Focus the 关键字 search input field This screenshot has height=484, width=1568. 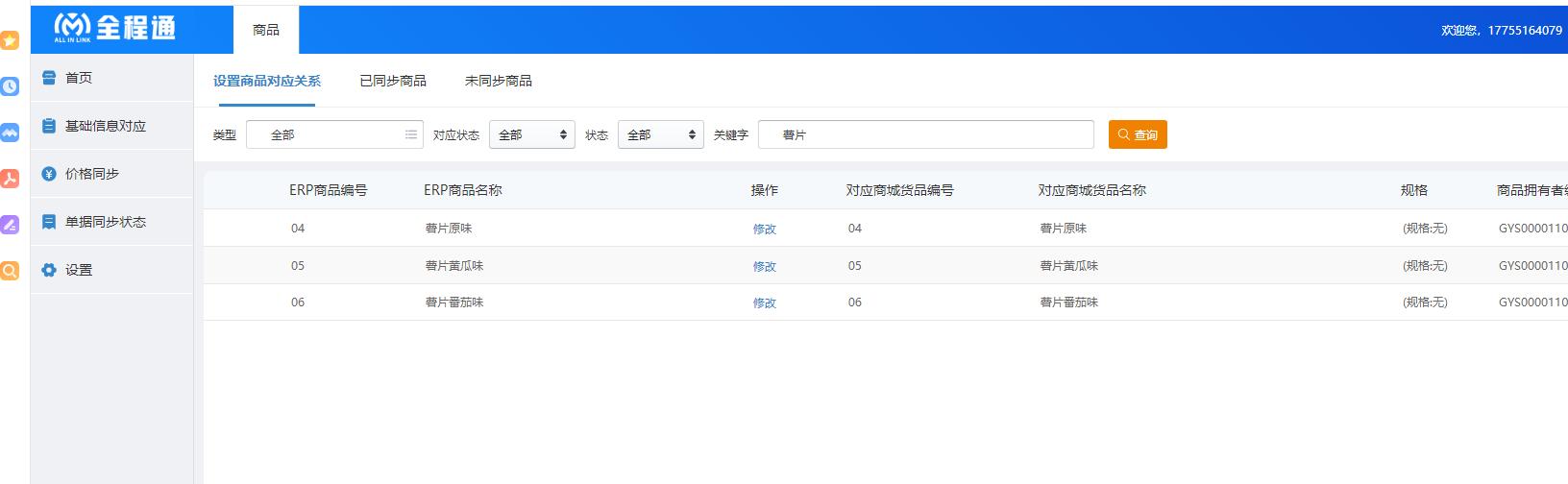pos(926,134)
